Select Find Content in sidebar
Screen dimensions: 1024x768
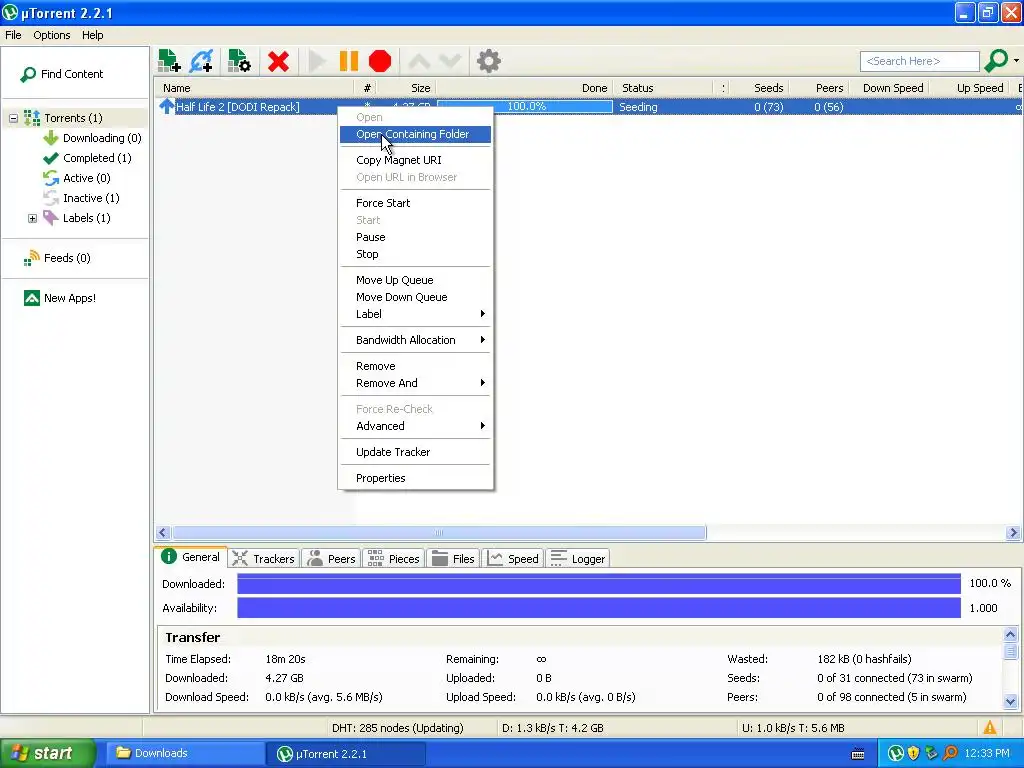tap(62, 74)
